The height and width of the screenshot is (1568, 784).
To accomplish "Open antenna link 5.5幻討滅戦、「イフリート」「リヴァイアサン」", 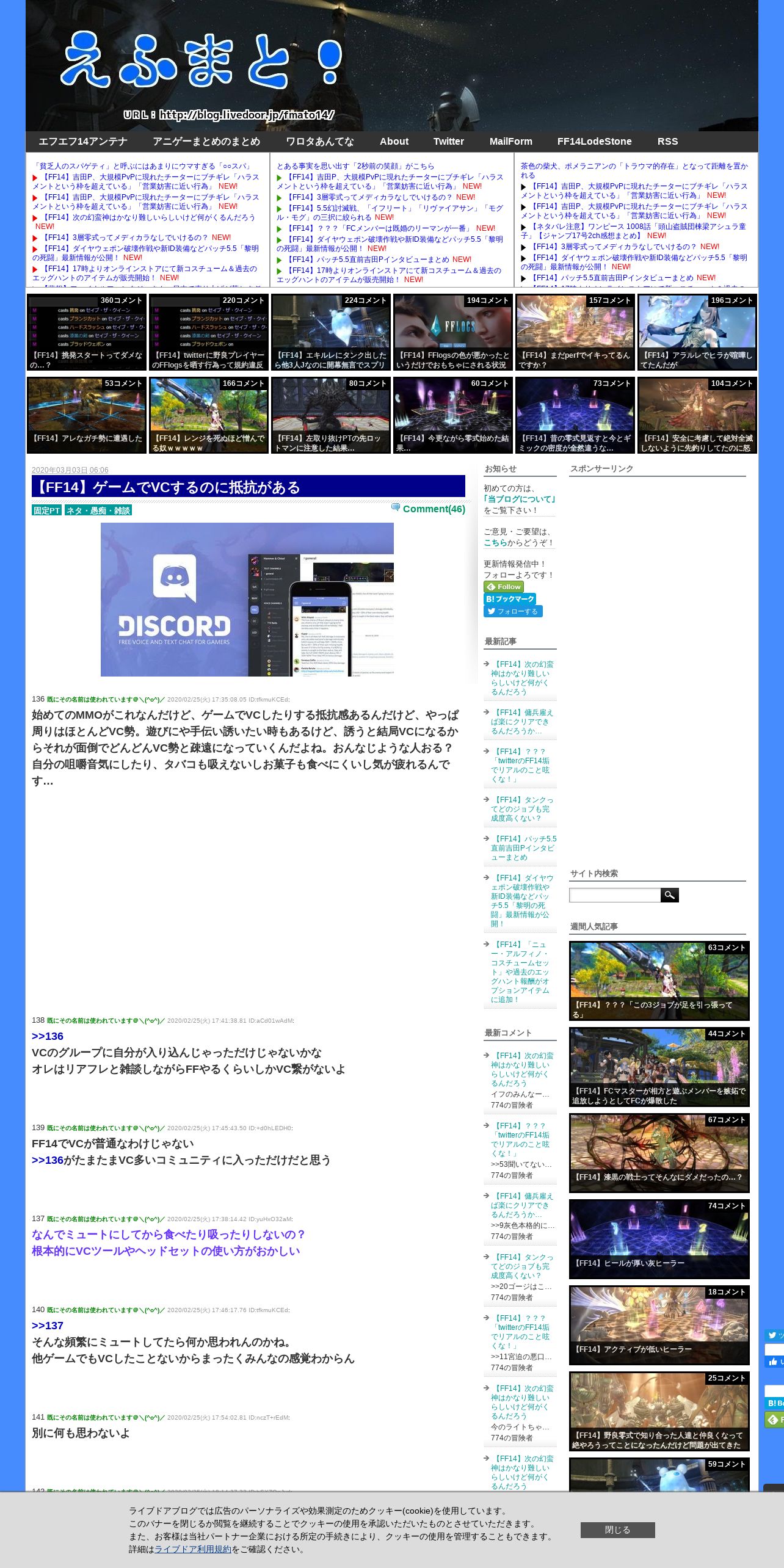I will click(390, 212).
